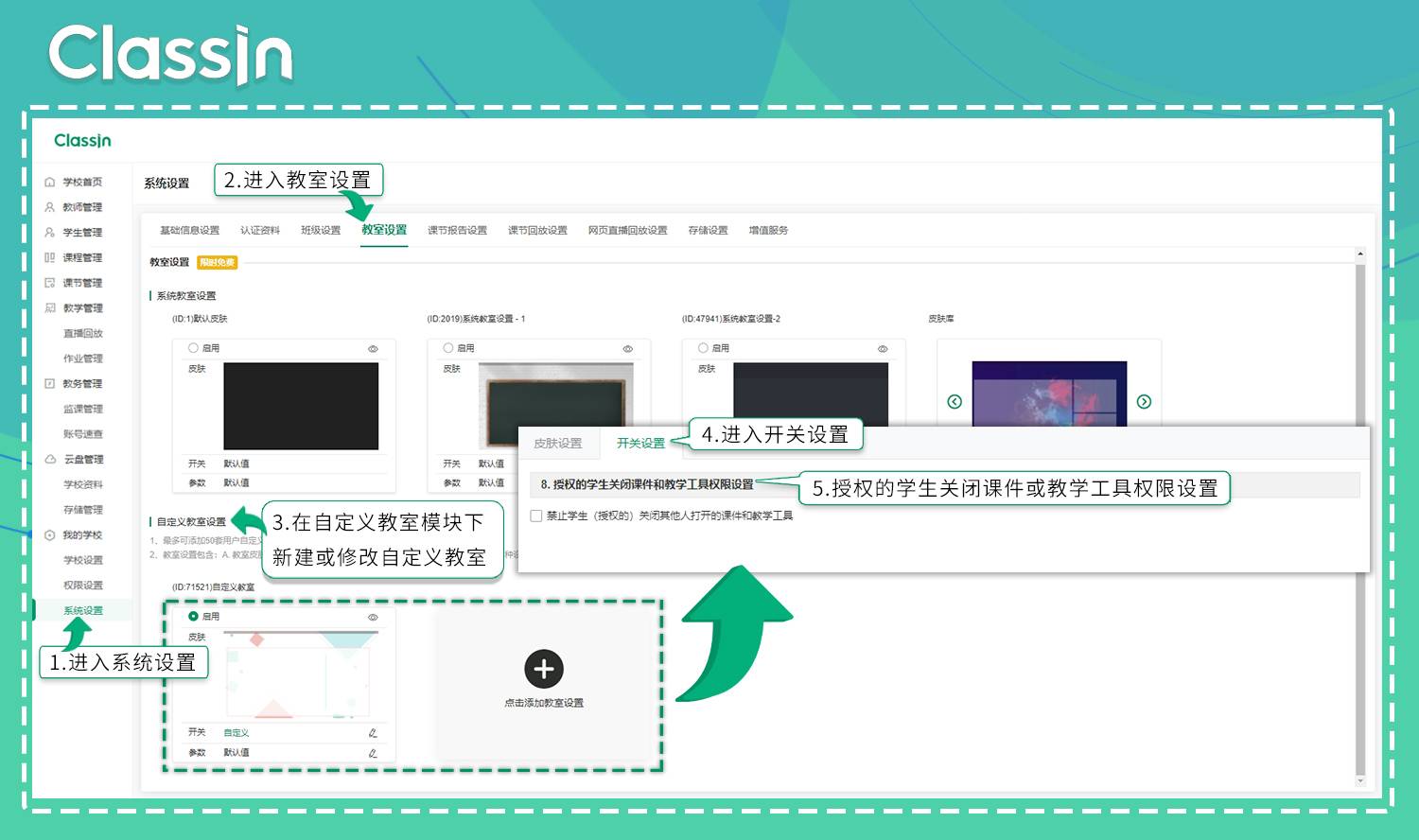
Task: Switch to 存储设置 tab
Action: coord(709,231)
